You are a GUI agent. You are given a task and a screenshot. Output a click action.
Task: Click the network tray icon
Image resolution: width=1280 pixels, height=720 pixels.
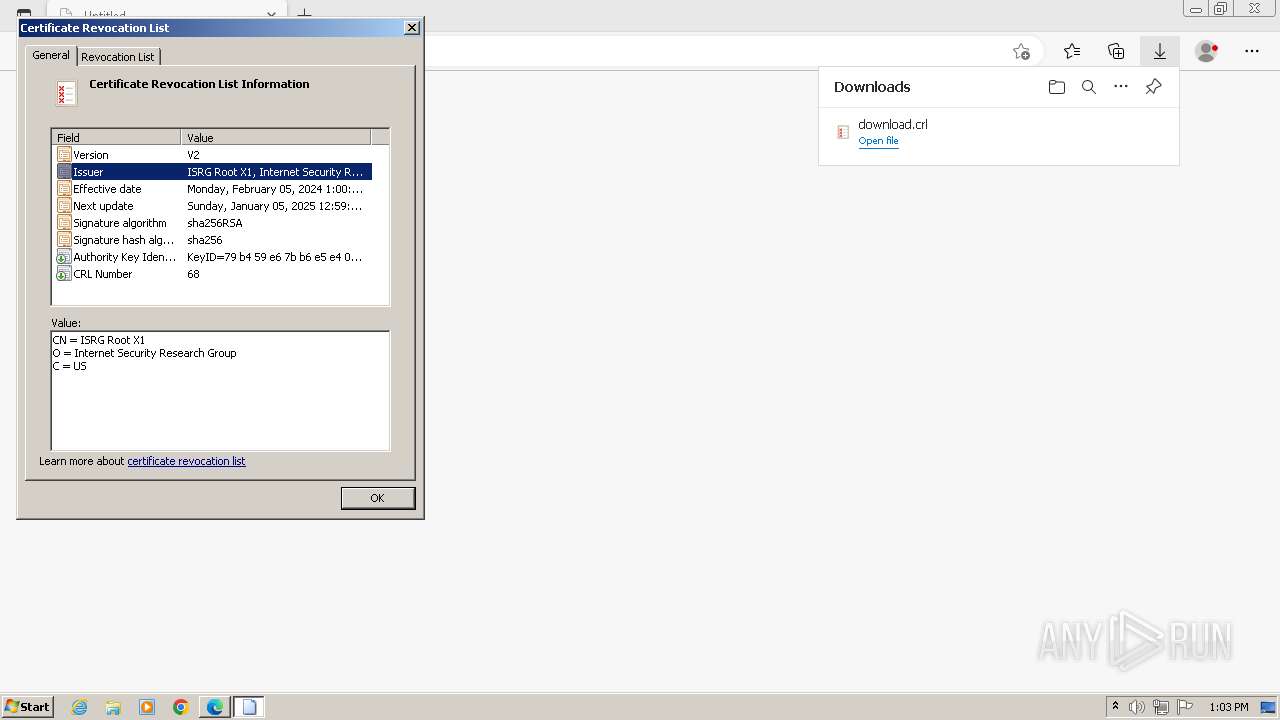pyautogui.click(x=1161, y=707)
